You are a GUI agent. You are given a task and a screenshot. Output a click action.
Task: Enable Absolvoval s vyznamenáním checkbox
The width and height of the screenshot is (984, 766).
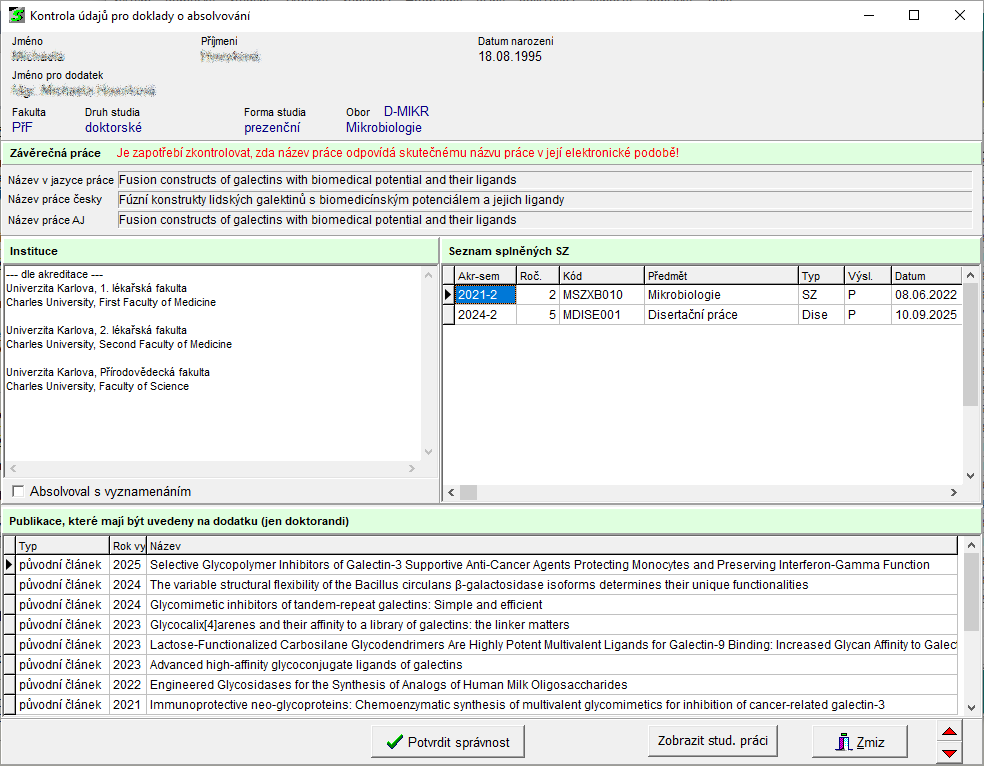point(18,491)
